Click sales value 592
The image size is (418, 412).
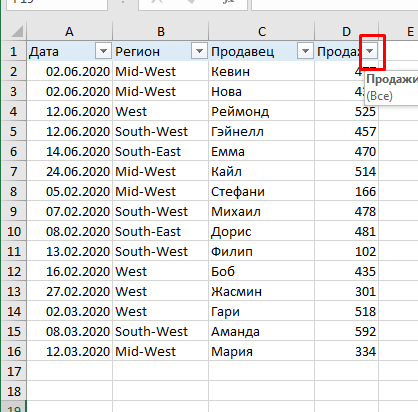[346, 332]
